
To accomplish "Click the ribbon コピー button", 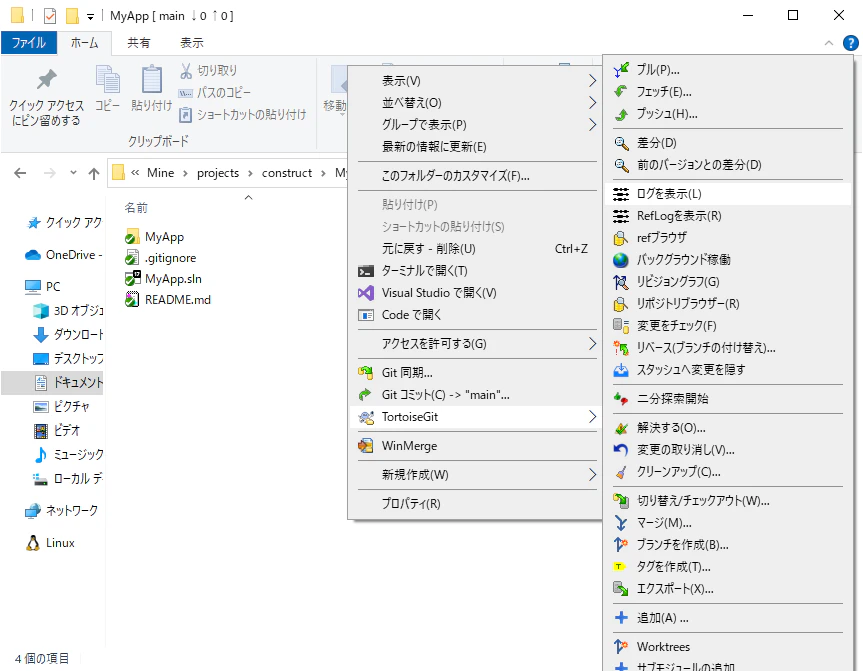I will point(107,88).
